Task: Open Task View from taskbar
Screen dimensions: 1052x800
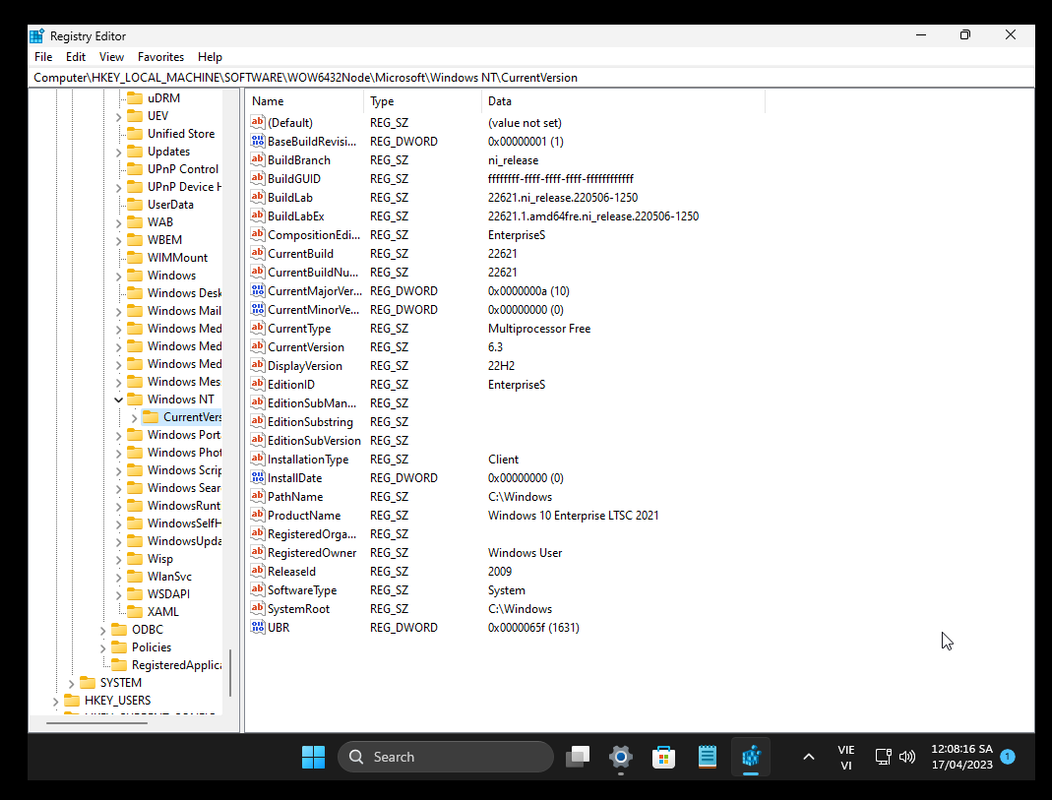Action: point(578,757)
